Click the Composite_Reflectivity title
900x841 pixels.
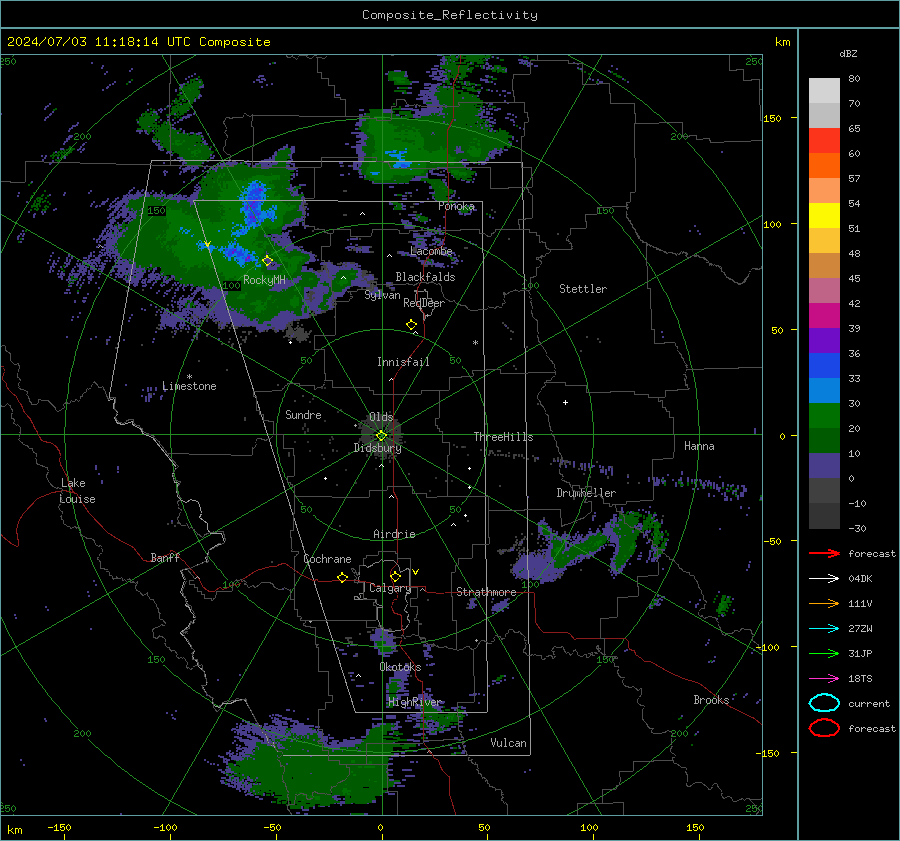(x=450, y=15)
